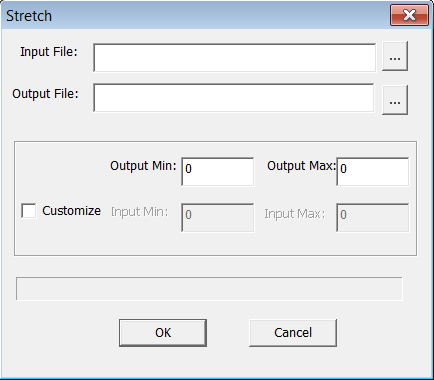Click the Stretch title bar text
The image size is (434, 380).
[29, 16]
